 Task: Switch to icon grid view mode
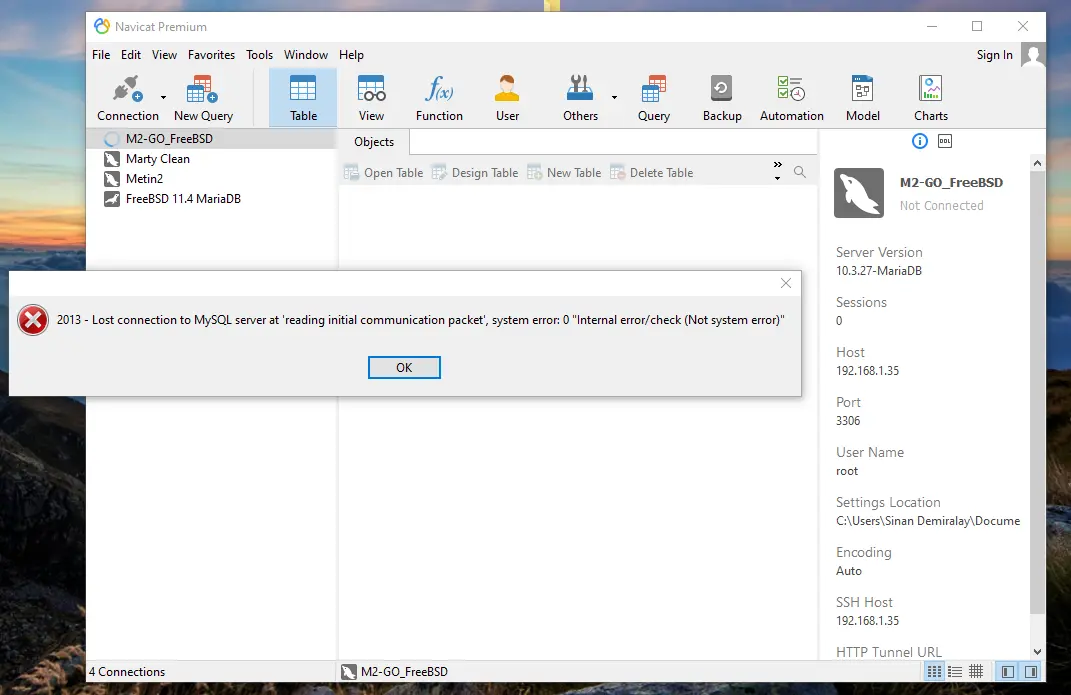pos(934,672)
